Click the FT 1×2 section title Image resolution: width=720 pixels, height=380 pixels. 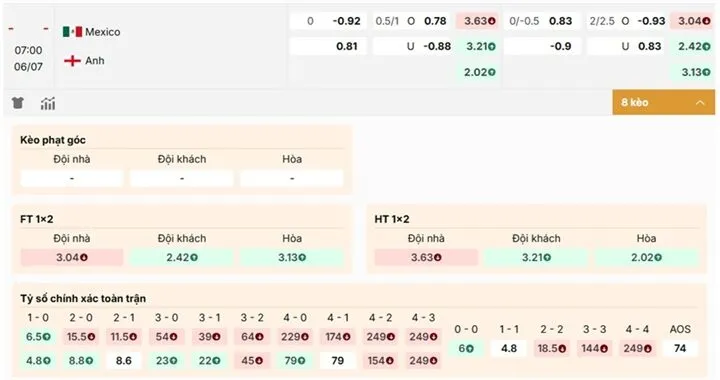[x=37, y=219]
